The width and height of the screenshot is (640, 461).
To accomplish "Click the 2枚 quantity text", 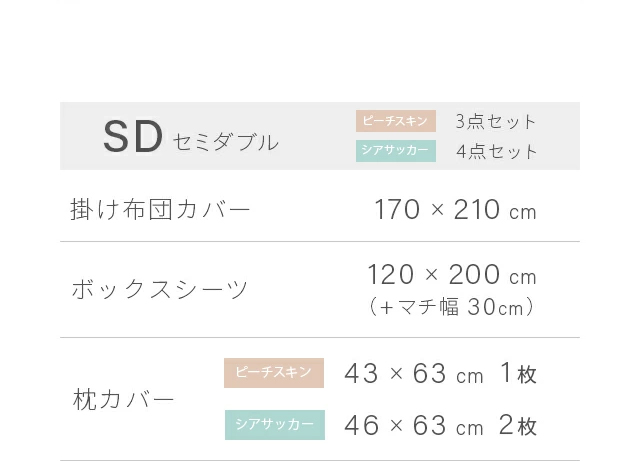I will coord(518,426).
